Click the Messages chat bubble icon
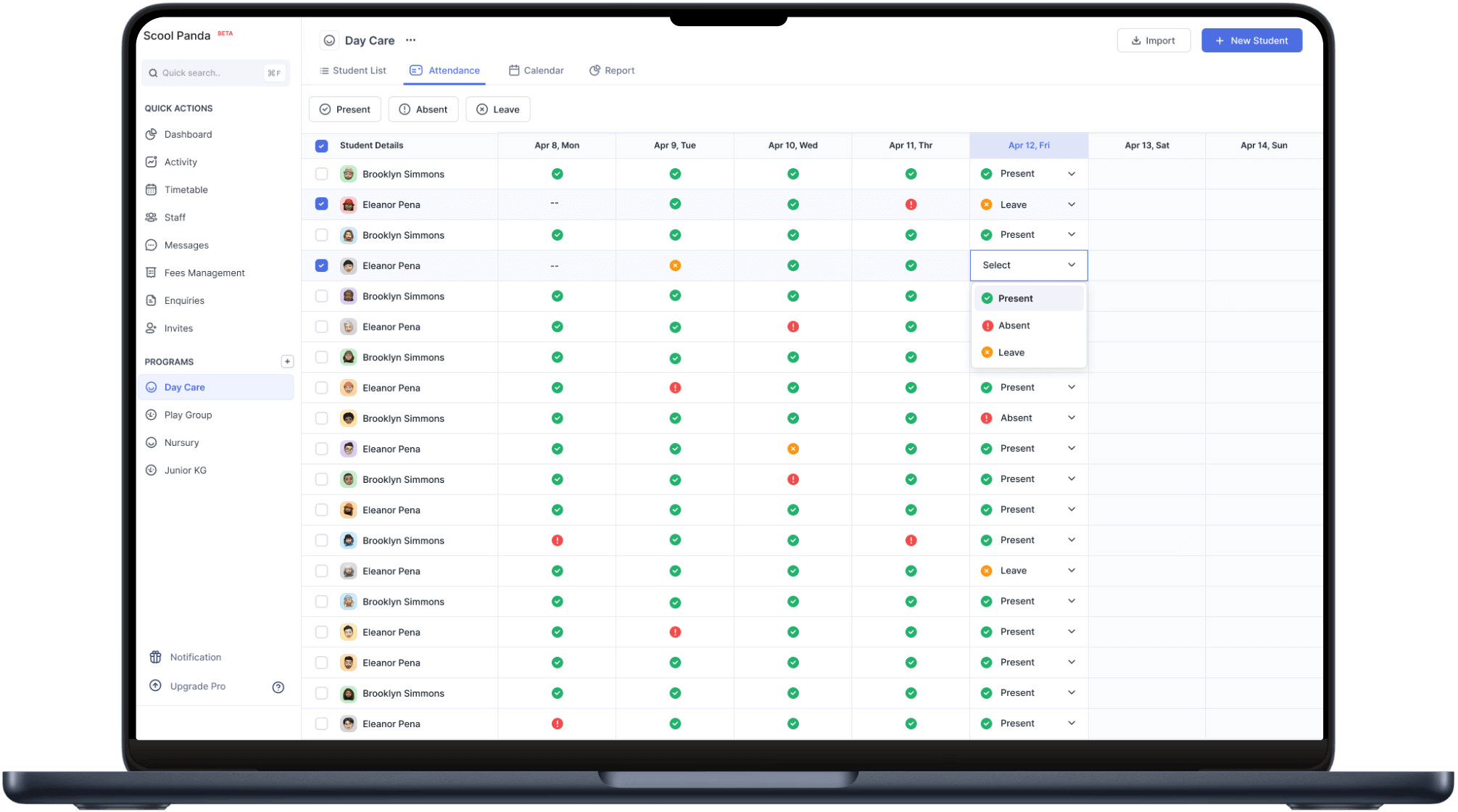The height and width of the screenshot is (812, 1458). [151, 245]
